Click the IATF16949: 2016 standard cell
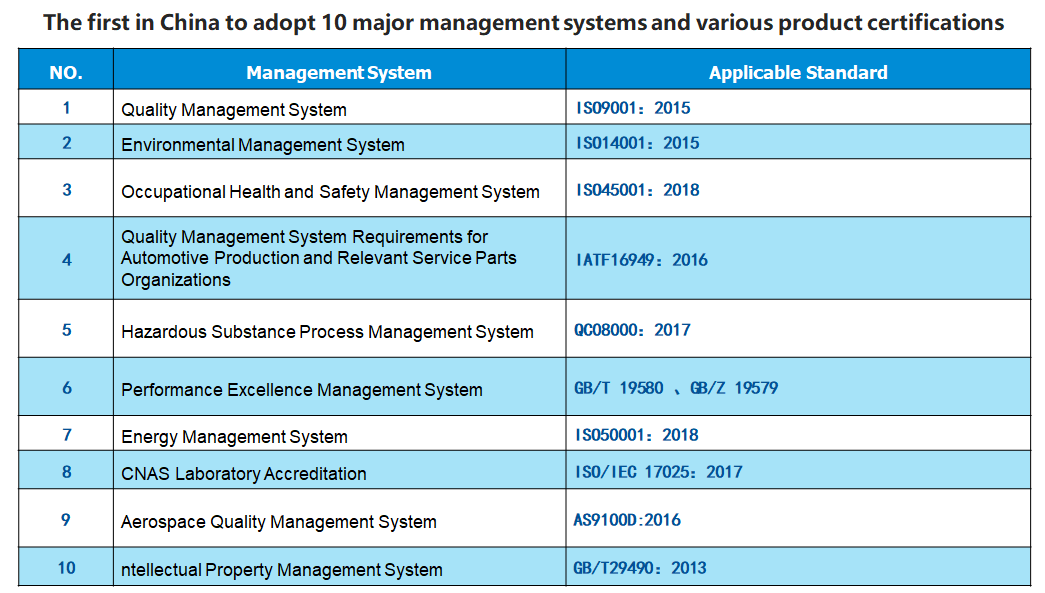 coord(798,258)
